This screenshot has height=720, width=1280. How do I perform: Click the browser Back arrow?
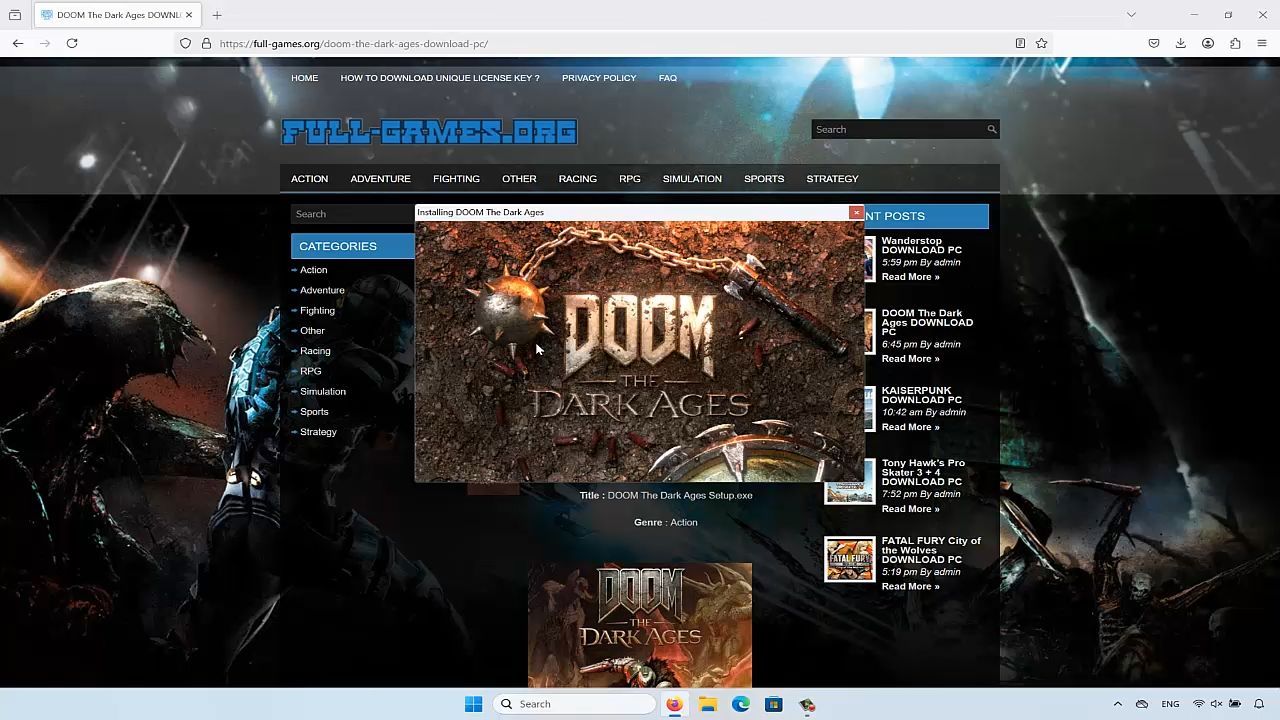tap(18, 43)
